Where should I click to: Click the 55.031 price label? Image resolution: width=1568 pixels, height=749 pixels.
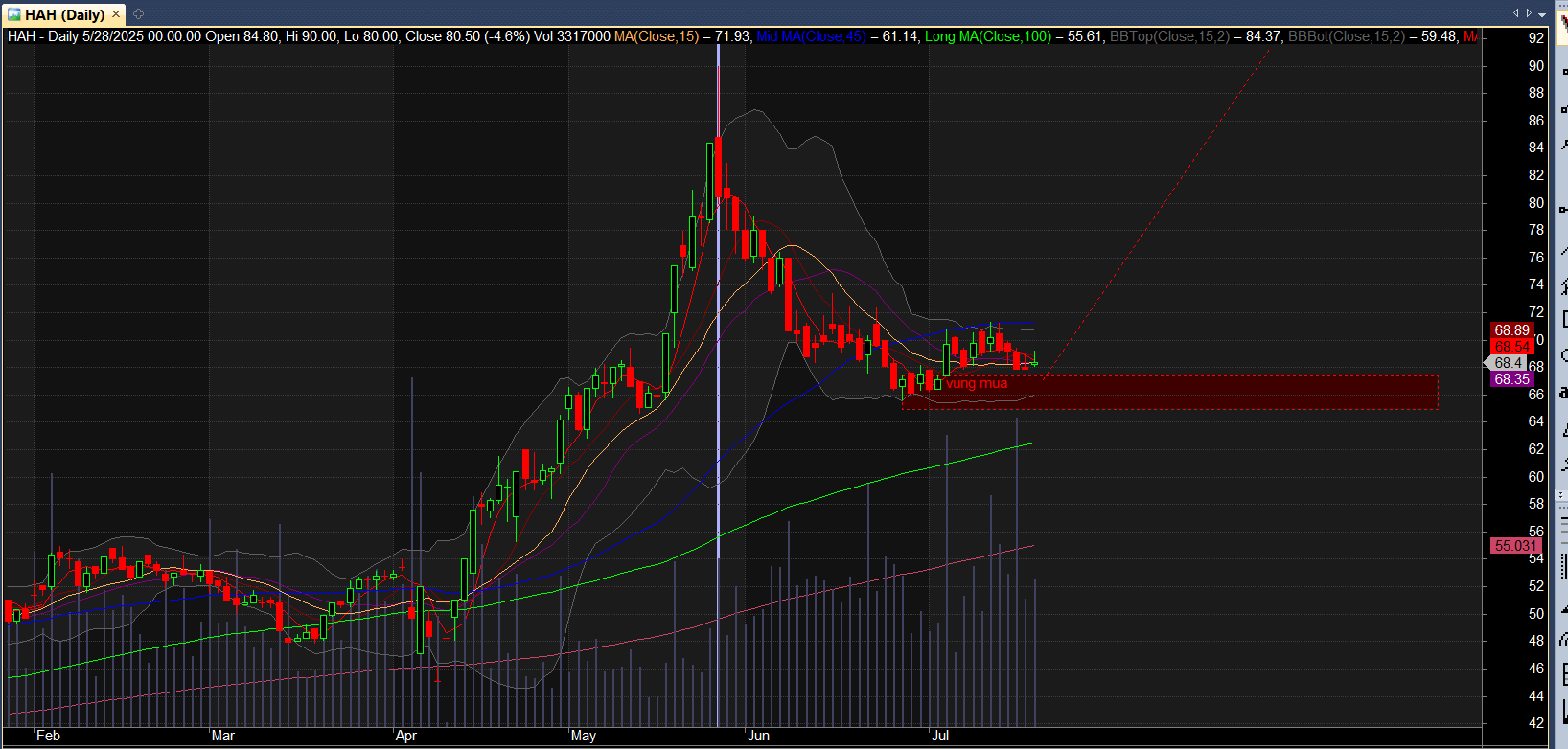click(1514, 546)
